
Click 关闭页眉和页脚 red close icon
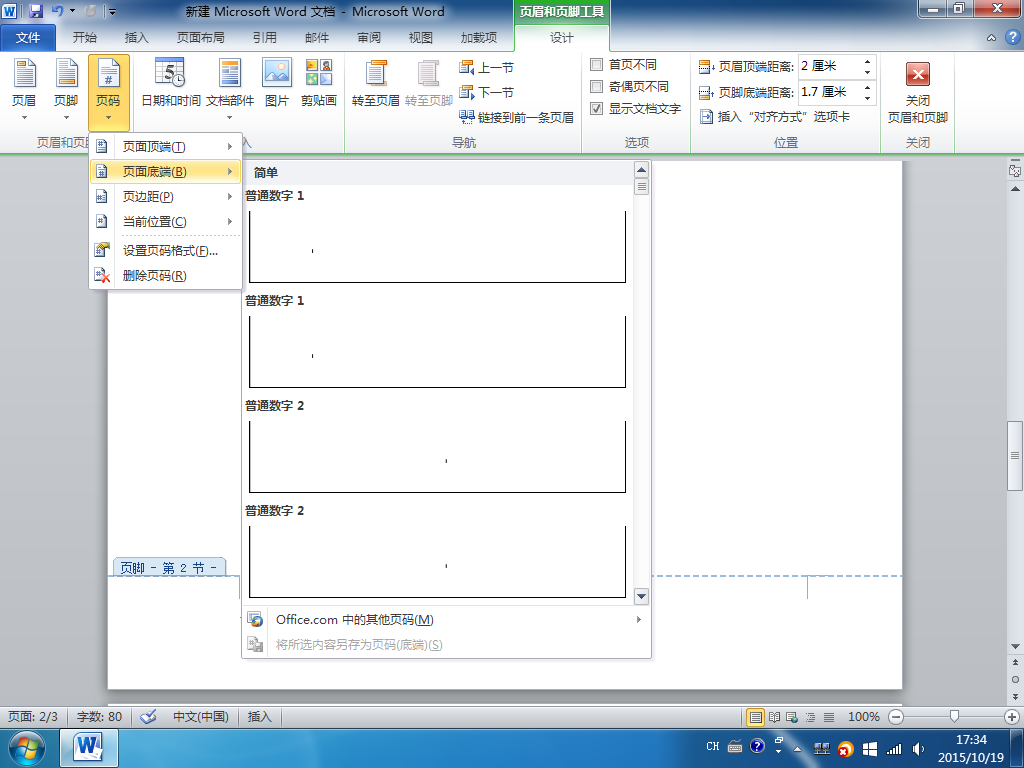coord(918,74)
